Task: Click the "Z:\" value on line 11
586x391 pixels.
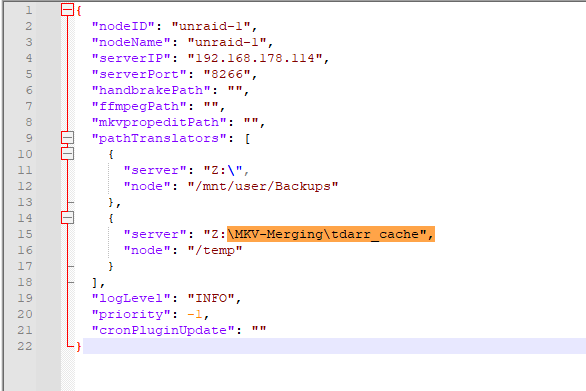Action: 223,170
